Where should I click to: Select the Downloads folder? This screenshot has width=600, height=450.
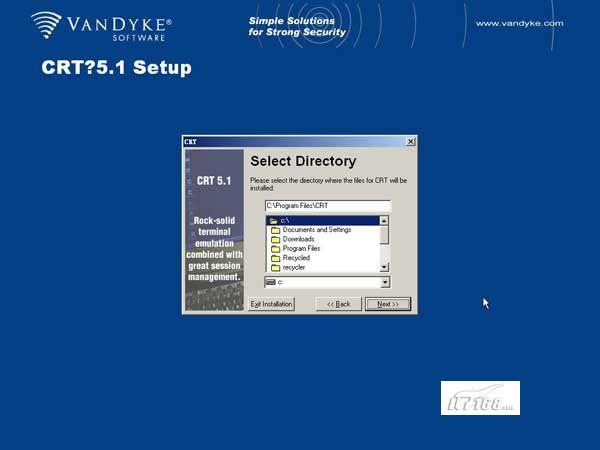pos(323,239)
